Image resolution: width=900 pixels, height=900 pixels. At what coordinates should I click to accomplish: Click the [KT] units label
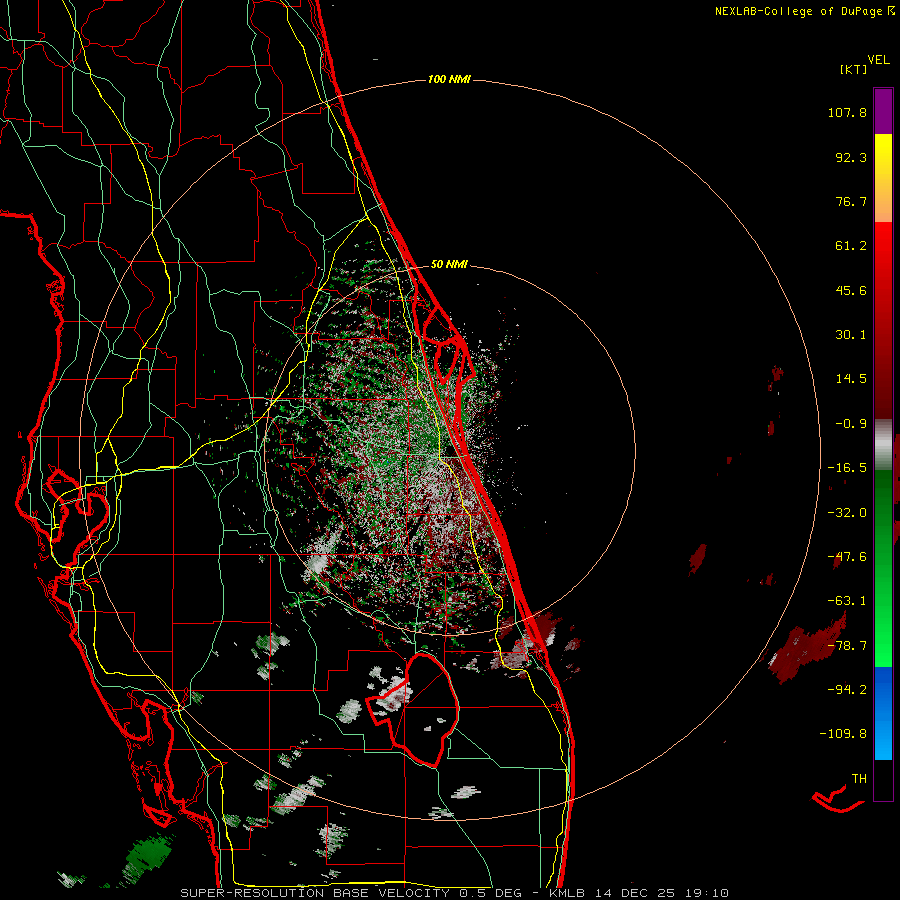[x=854, y=69]
